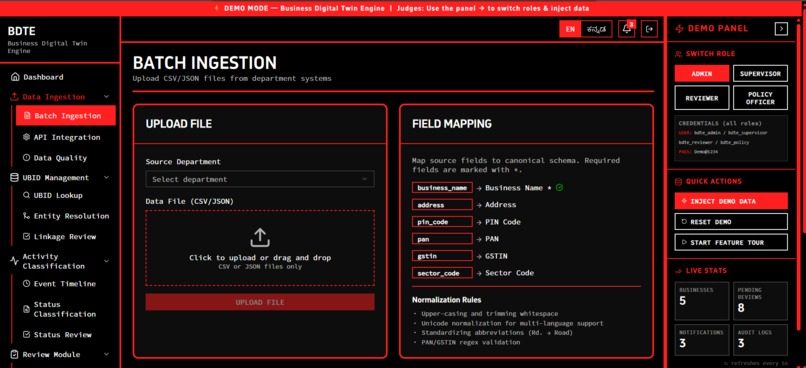Image resolution: width=806 pixels, height=368 pixels.
Task: Click the file upload drop zone
Action: (x=260, y=248)
